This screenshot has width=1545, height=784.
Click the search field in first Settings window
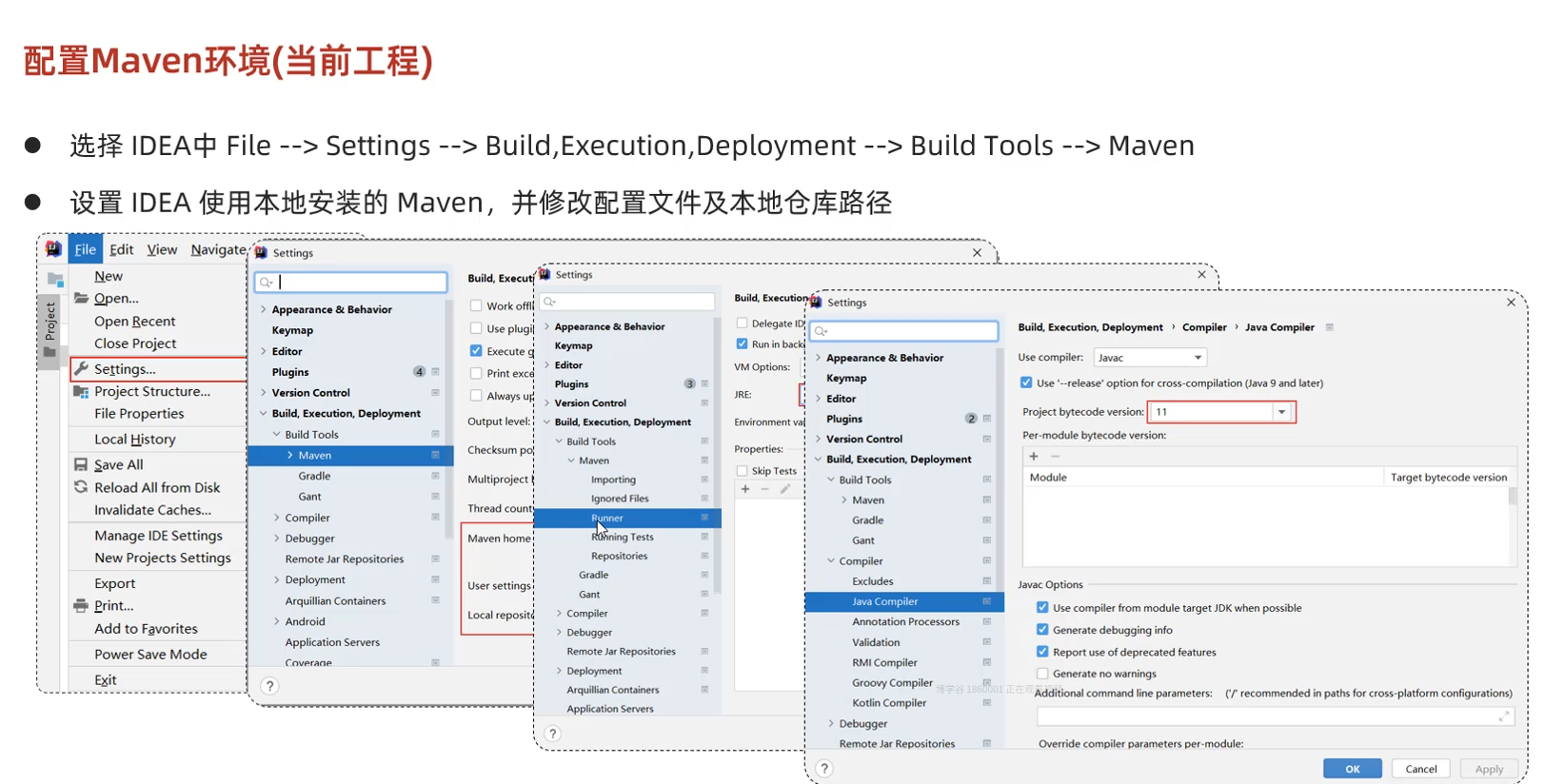coord(351,283)
